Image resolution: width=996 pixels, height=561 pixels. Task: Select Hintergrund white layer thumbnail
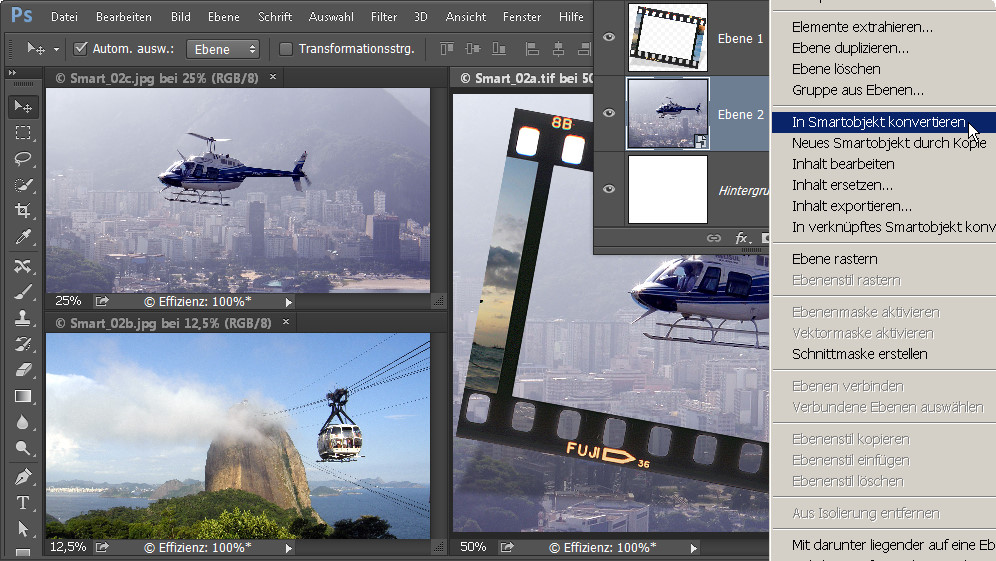coord(668,189)
